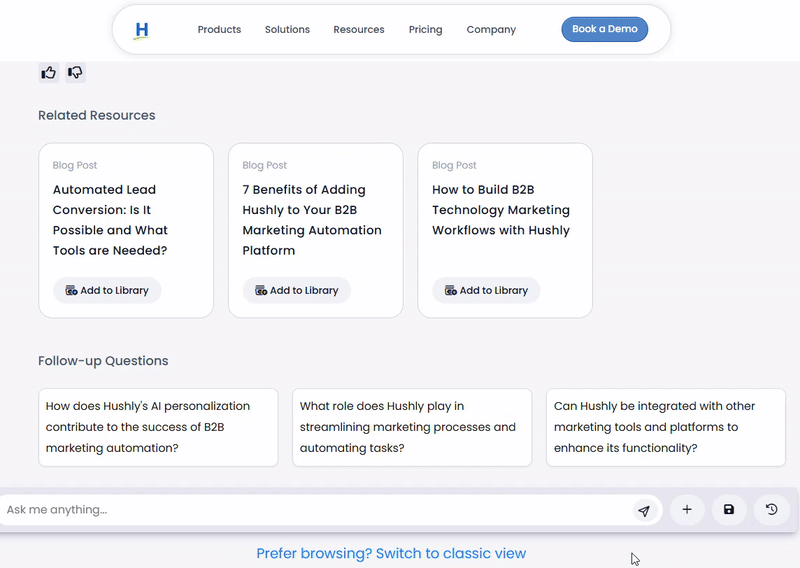Add Automated Lead Conversion post to library

107,290
